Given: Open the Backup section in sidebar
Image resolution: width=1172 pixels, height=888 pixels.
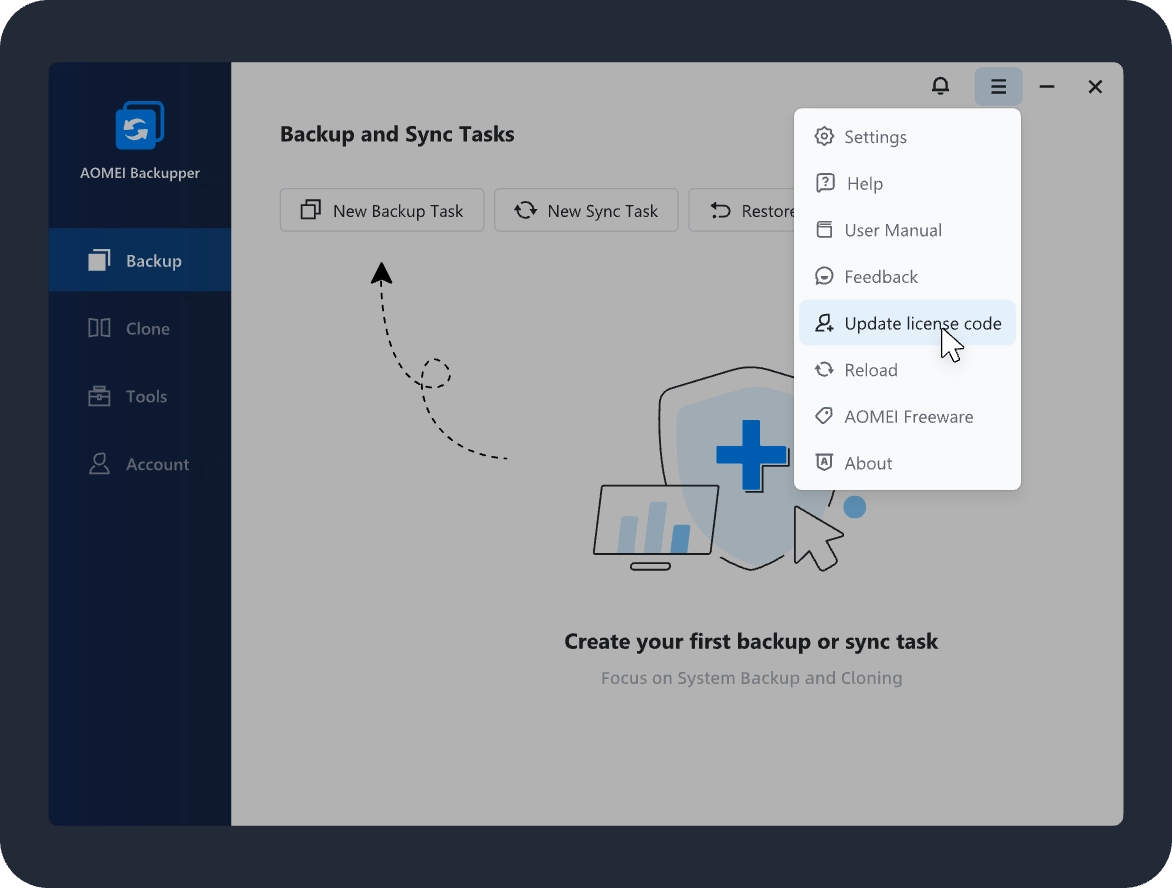Looking at the screenshot, I should tap(140, 260).
